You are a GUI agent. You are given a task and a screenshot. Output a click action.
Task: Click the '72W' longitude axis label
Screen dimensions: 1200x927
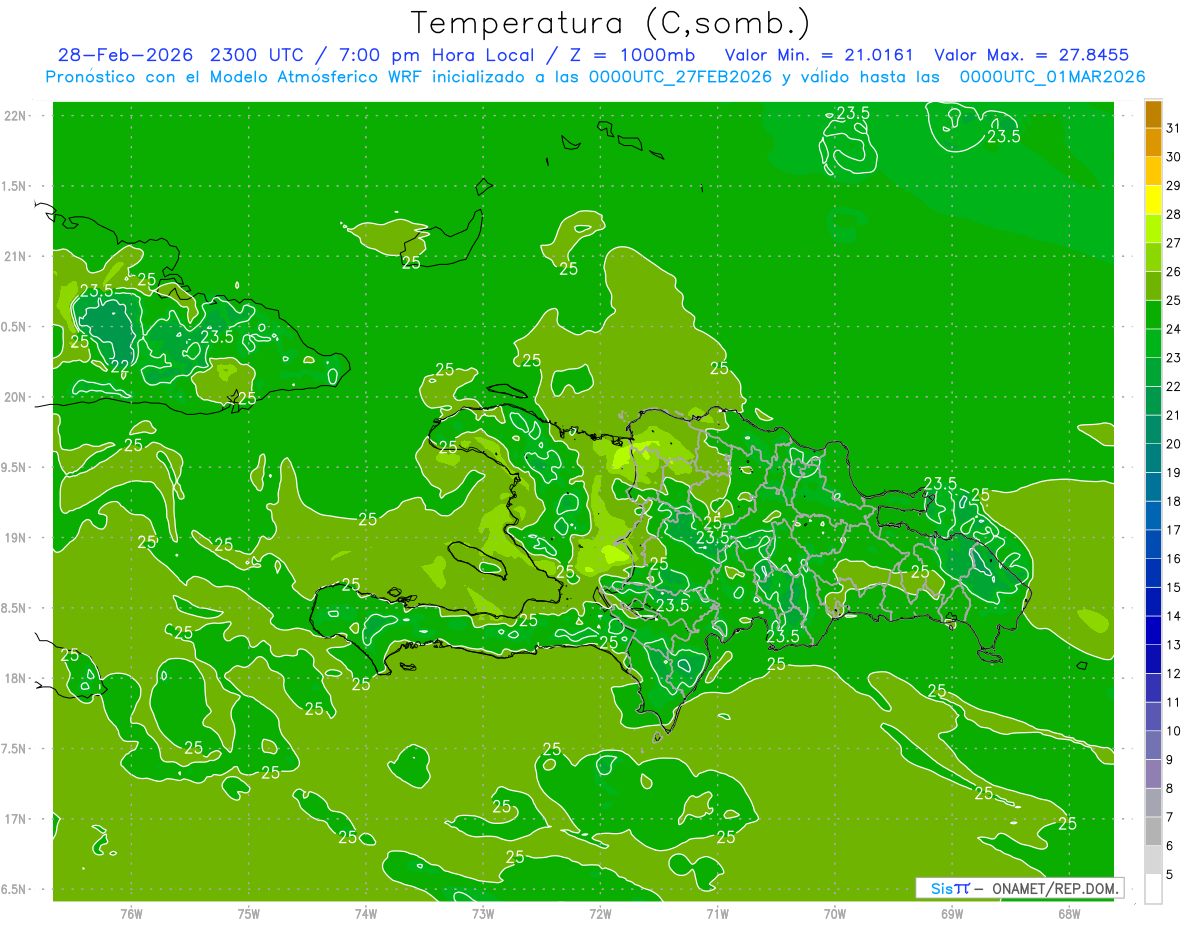pyautogui.click(x=600, y=914)
